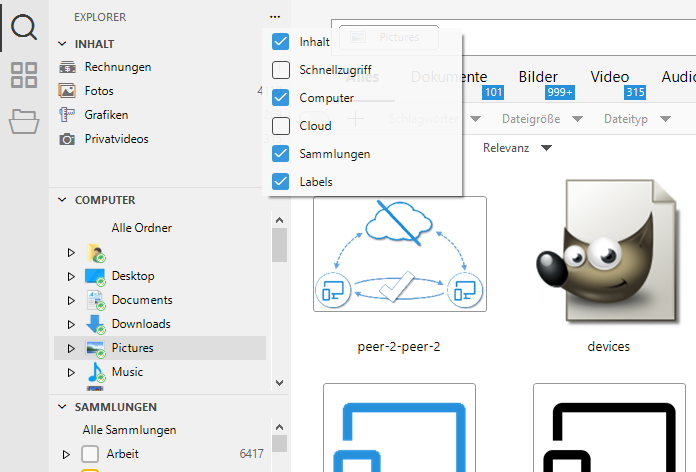Uncheck the Inhalt checkbox

[281, 42]
